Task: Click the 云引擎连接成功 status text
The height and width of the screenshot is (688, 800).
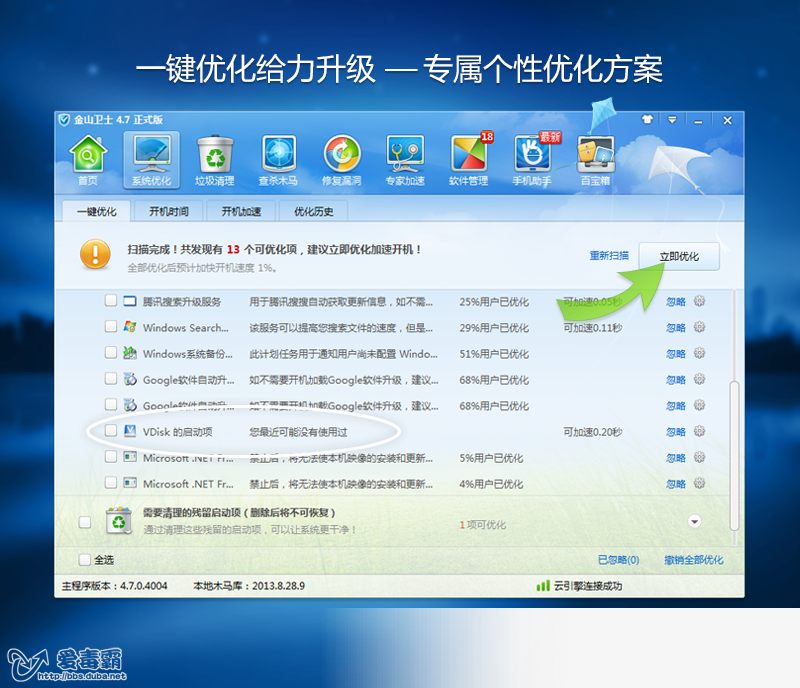Action: pos(588,586)
